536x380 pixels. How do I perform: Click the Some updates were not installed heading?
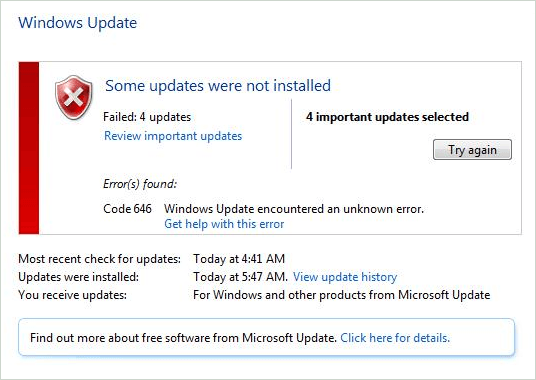[x=218, y=85]
